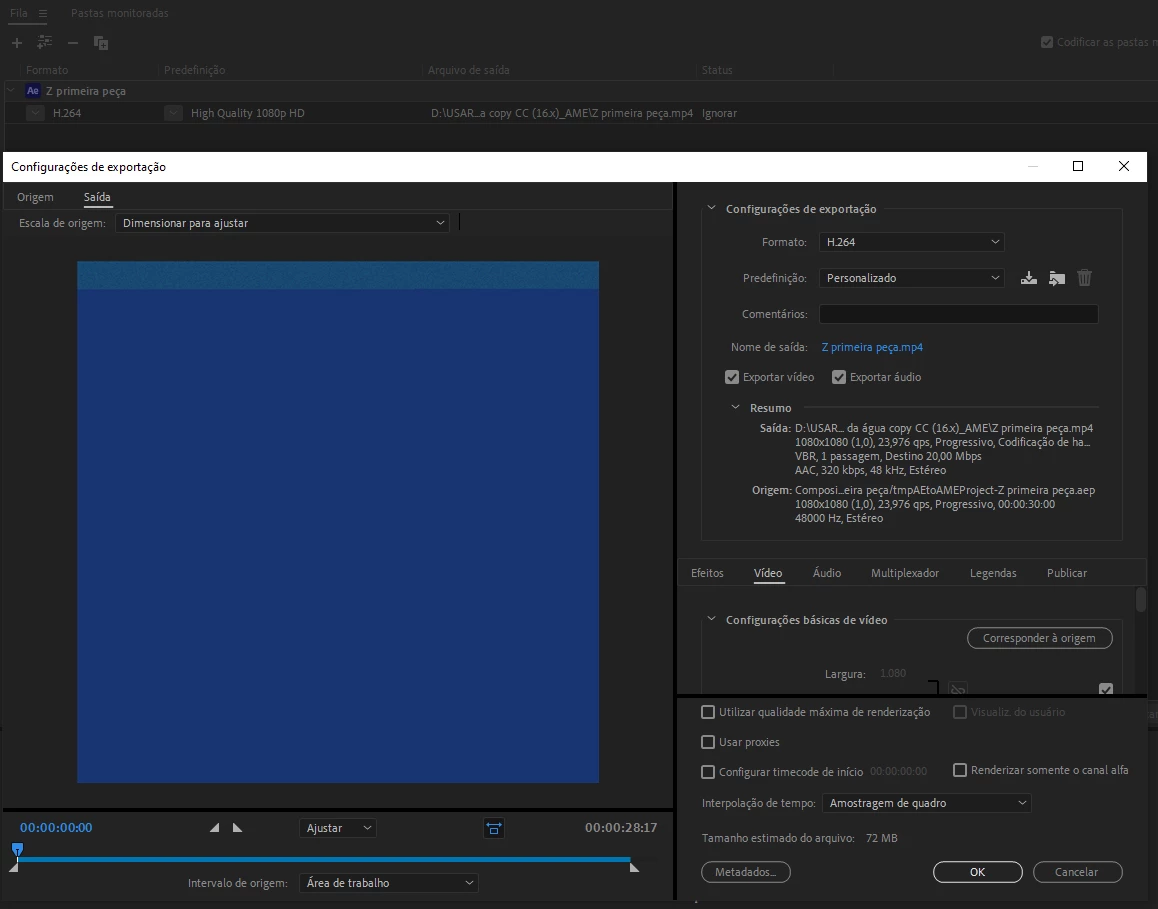Open the Efeitos tab
Image resolution: width=1158 pixels, height=909 pixels.
click(x=707, y=573)
